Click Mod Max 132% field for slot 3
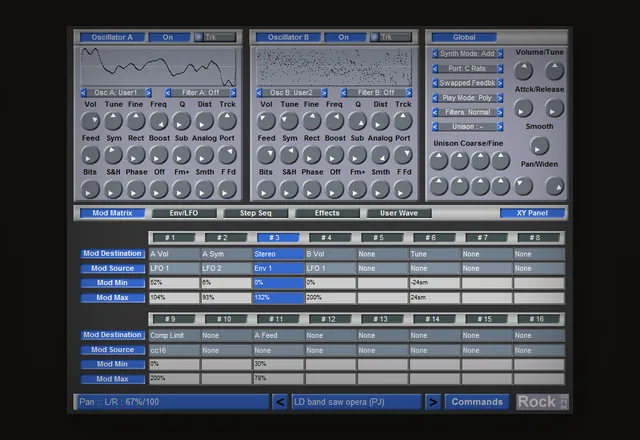The width and height of the screenshot is (640, 440). pyautogui.click(x=278, y=298)
